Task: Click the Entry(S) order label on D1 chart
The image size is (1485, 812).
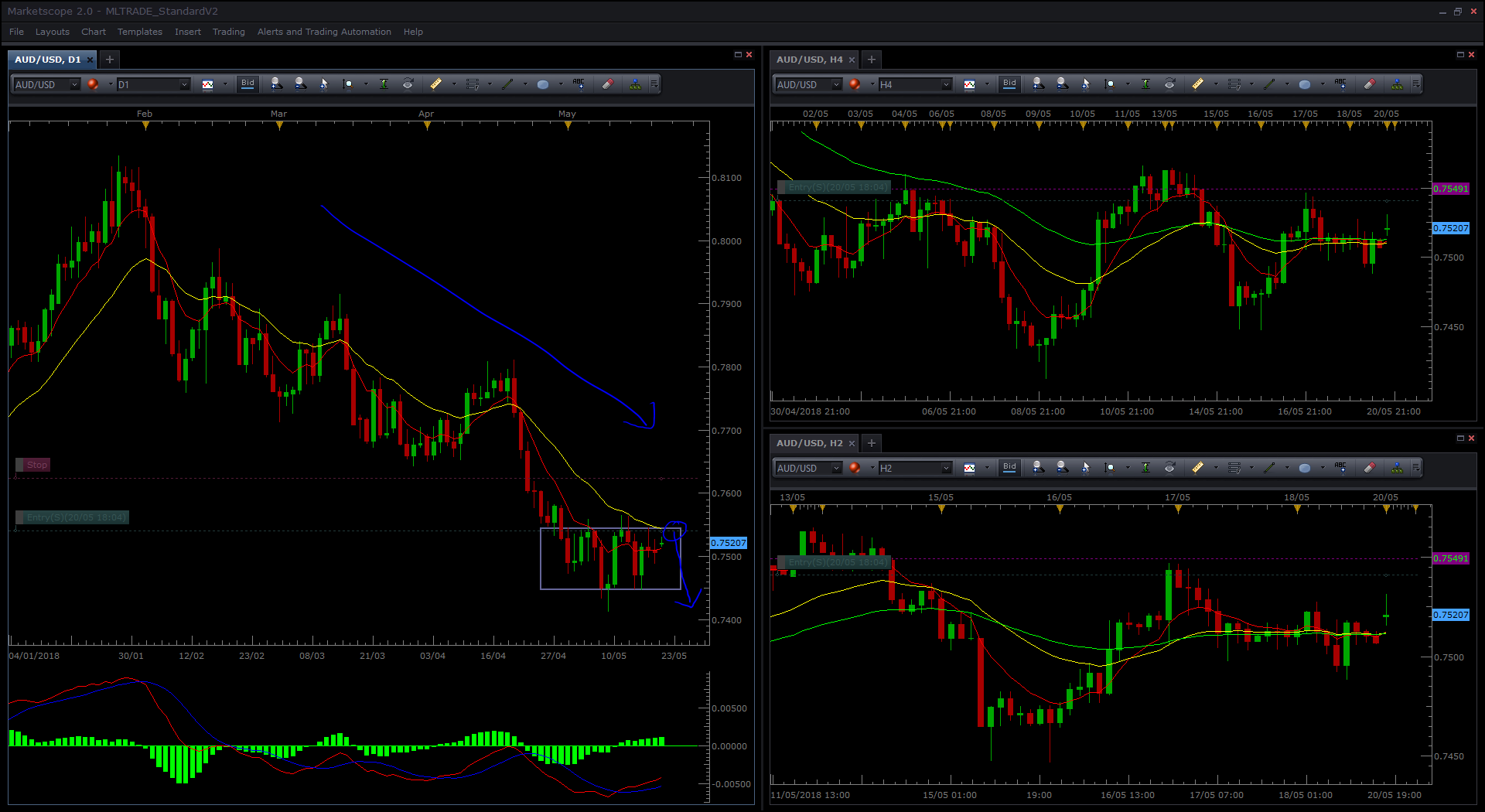Action: point(72,517)
